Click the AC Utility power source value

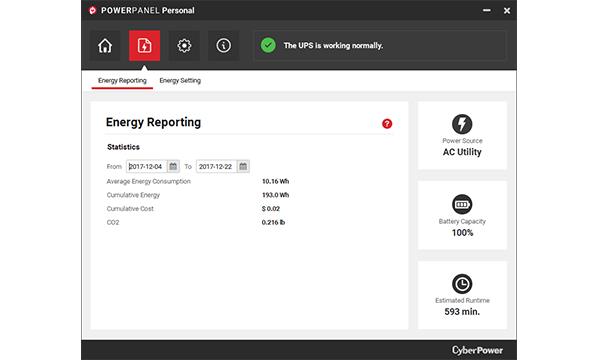[462, 152]
